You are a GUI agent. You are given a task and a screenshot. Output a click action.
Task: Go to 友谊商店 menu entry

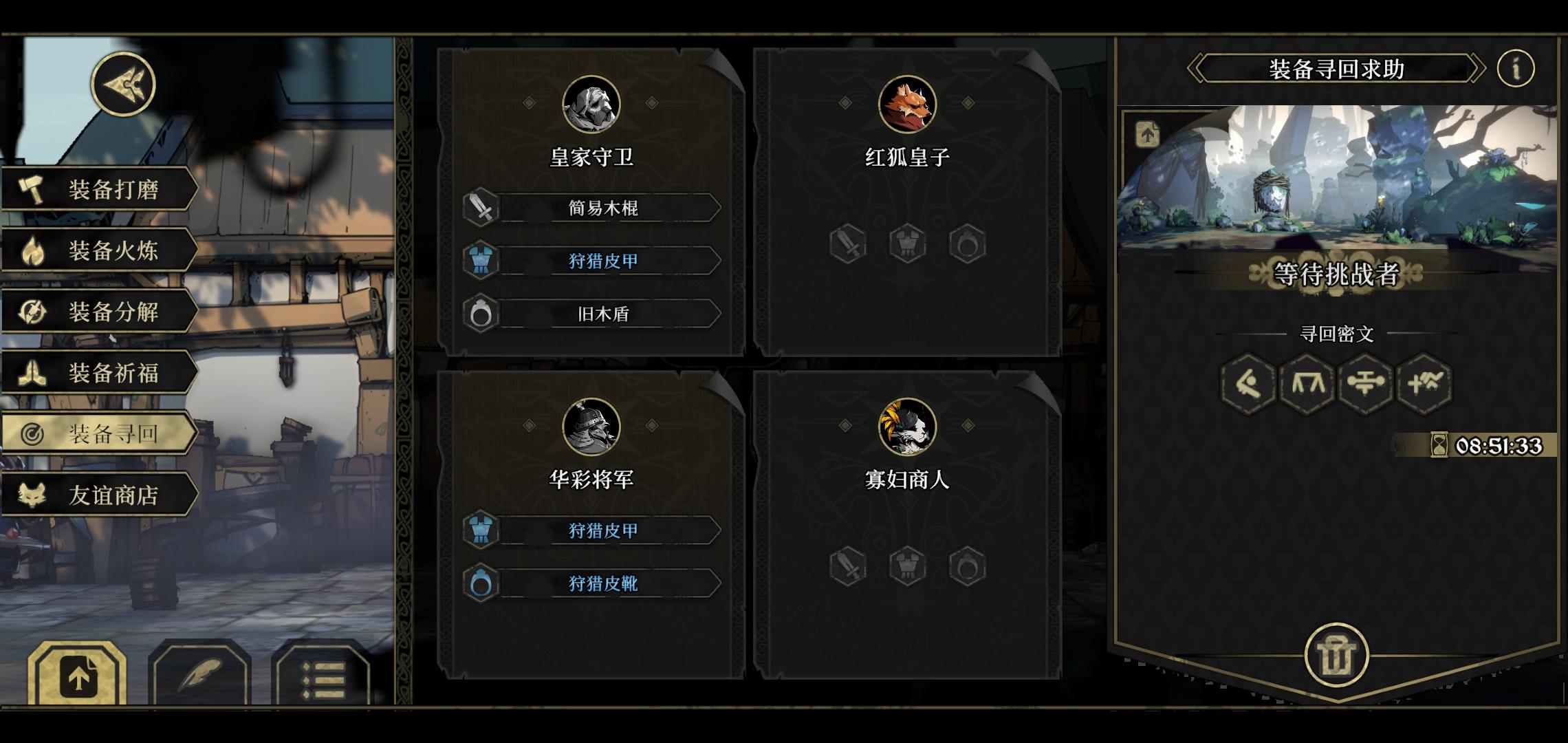100,495
